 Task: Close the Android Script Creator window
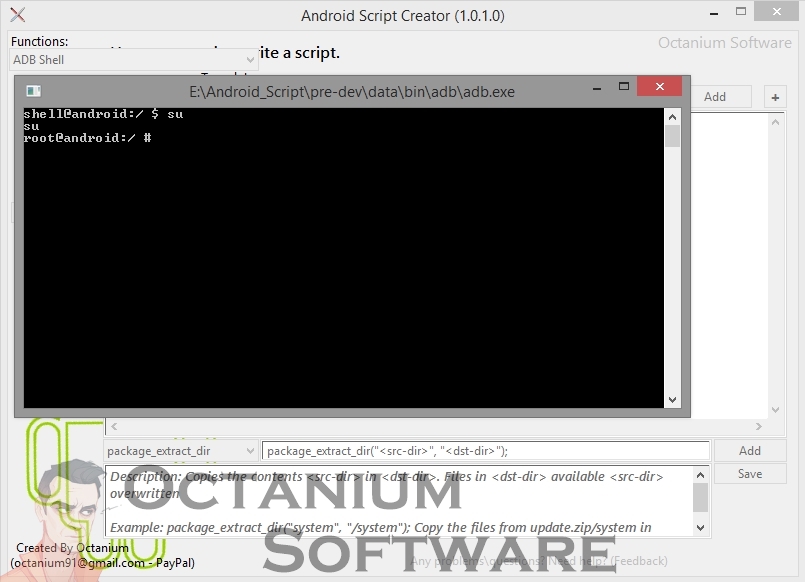[x=776, y=11]
